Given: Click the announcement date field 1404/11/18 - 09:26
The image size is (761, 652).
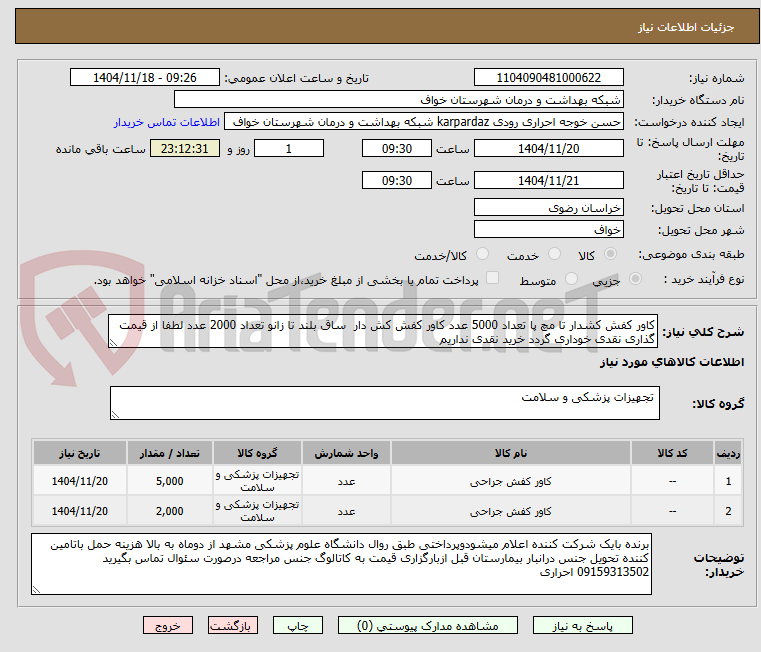Looking at the screenshot, I should point(145,78).
